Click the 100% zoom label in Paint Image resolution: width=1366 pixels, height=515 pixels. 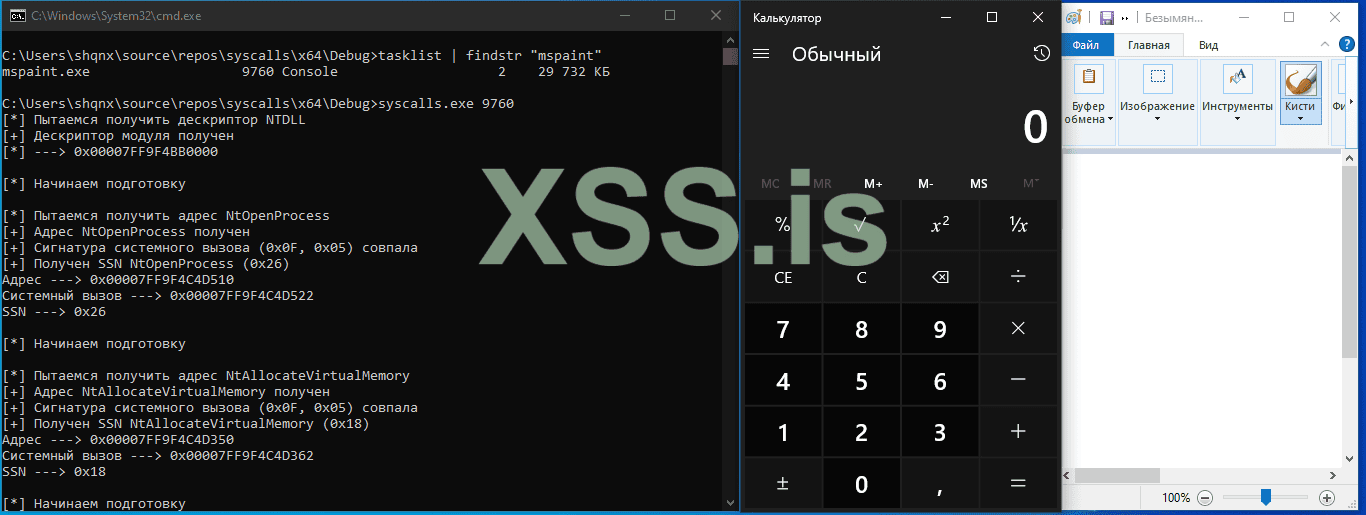tap(1176, 497)
